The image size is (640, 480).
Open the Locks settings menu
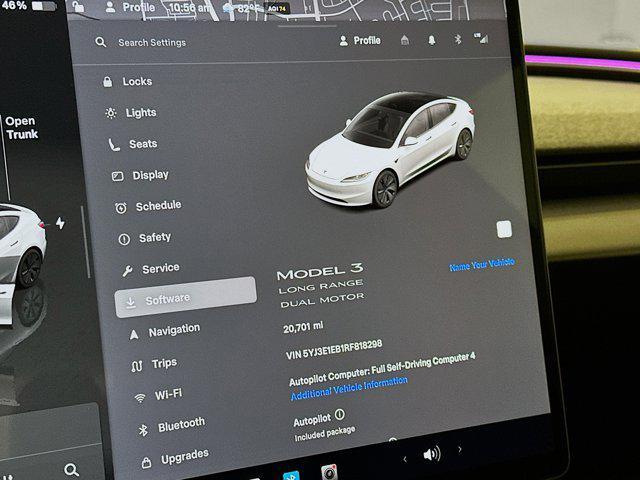128,82
